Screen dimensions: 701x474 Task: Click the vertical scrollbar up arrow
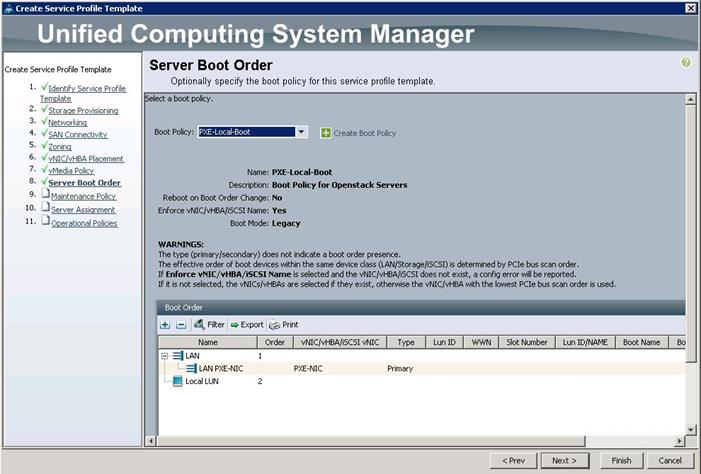coord(691,99)
